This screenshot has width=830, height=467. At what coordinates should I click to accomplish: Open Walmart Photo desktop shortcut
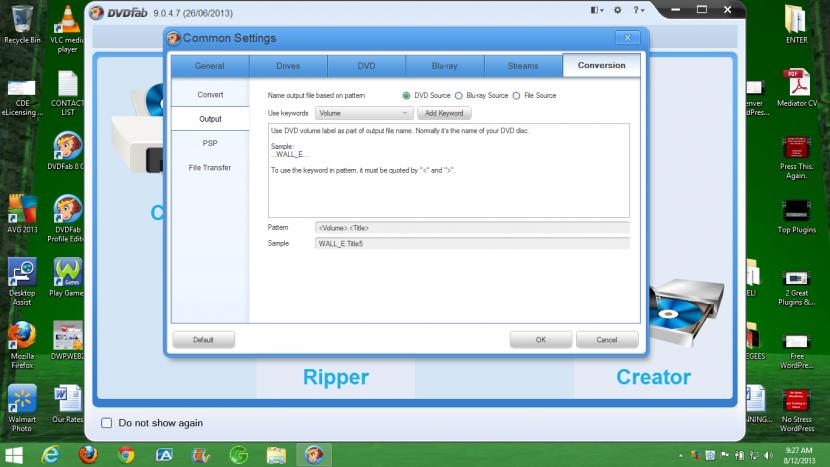[22, 408]
